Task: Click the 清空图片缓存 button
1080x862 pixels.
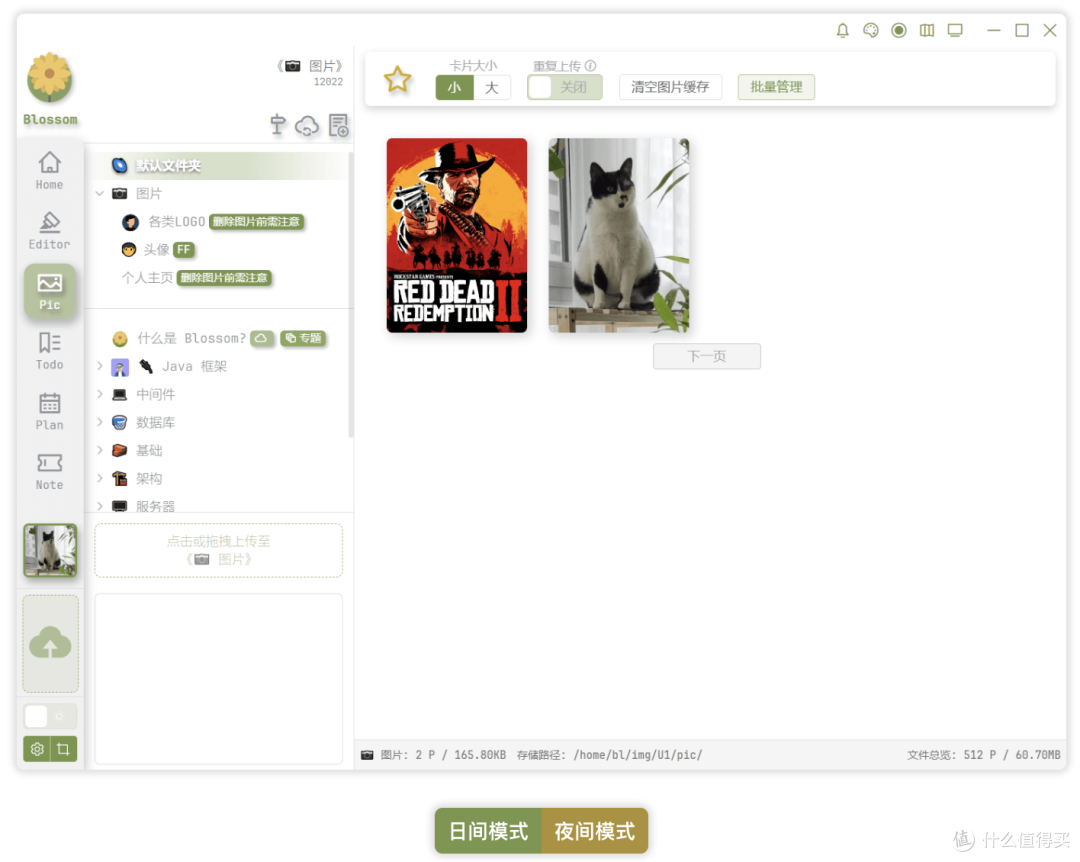Action: pos(670,88)
